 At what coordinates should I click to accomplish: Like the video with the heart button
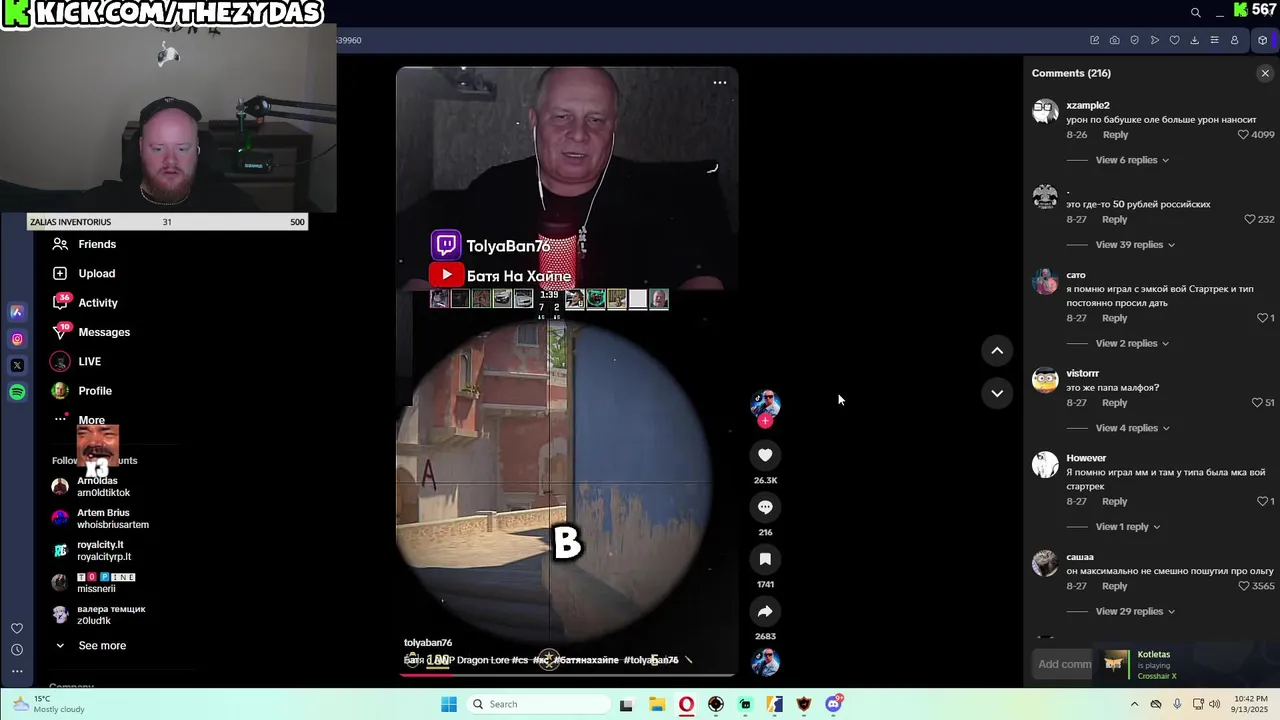click(765, 455)
